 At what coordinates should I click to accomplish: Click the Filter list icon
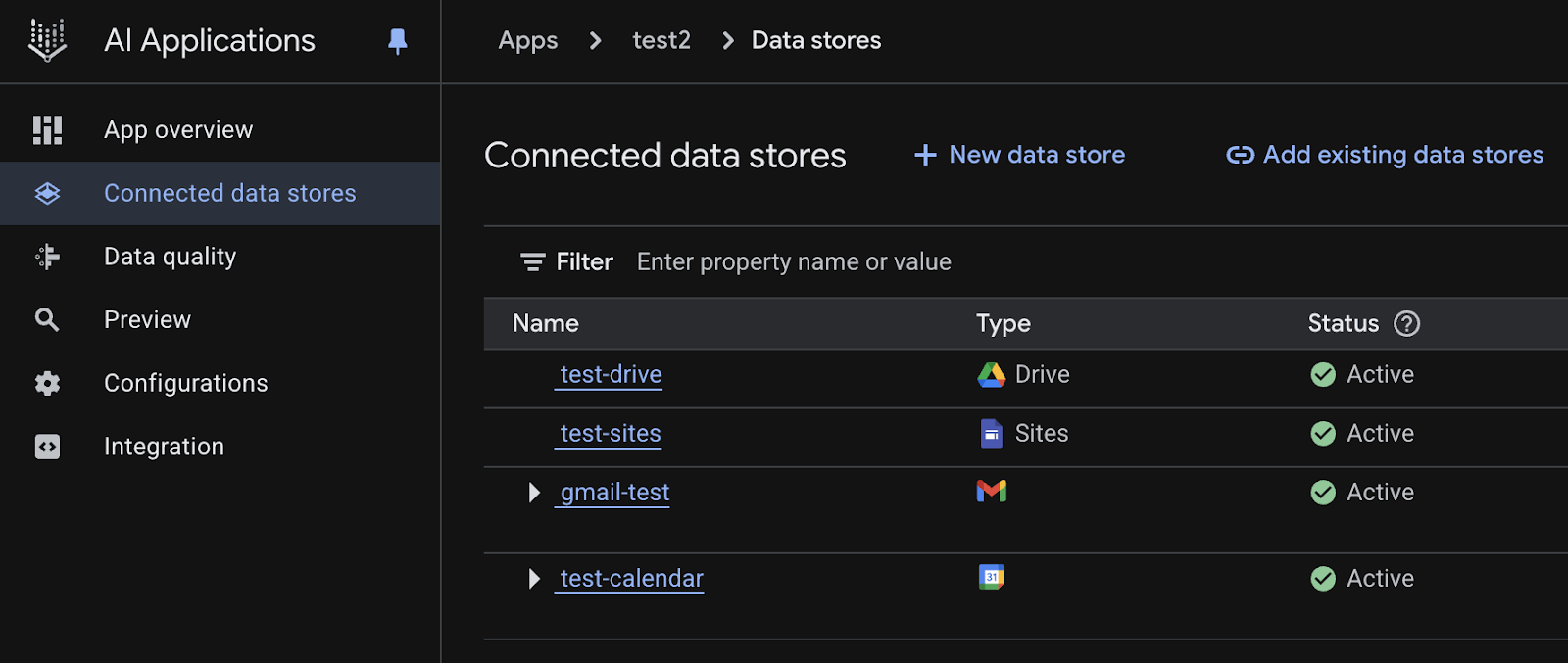click(532, 262)
